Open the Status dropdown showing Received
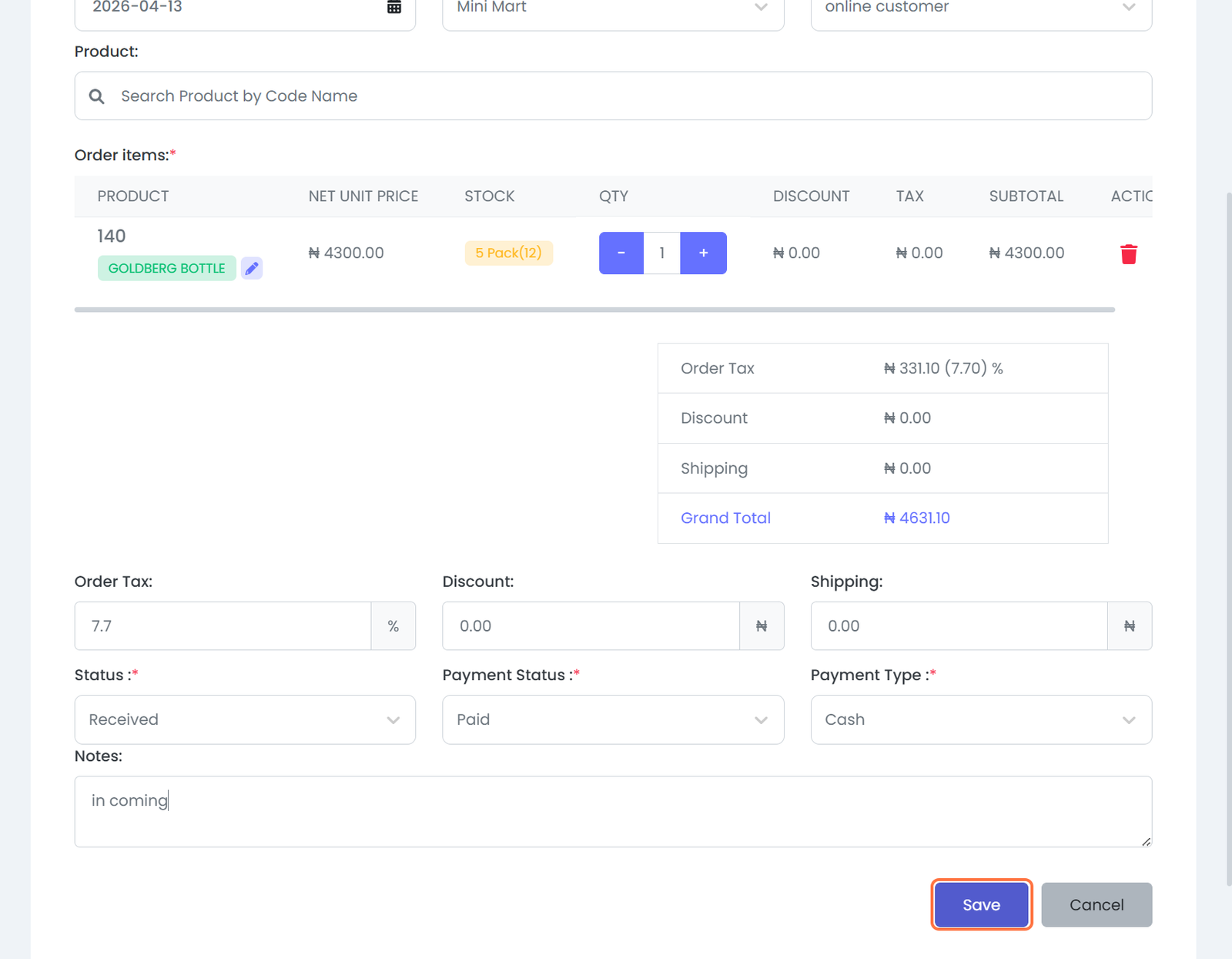1232x959 pixels. coord(245,719)
